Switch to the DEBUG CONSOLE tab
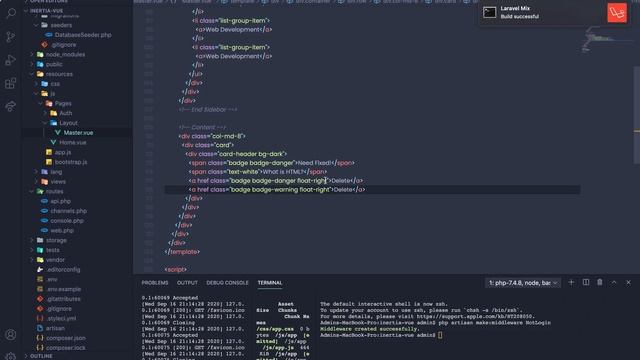Viewport: 640px width, 360px height. 227,282
